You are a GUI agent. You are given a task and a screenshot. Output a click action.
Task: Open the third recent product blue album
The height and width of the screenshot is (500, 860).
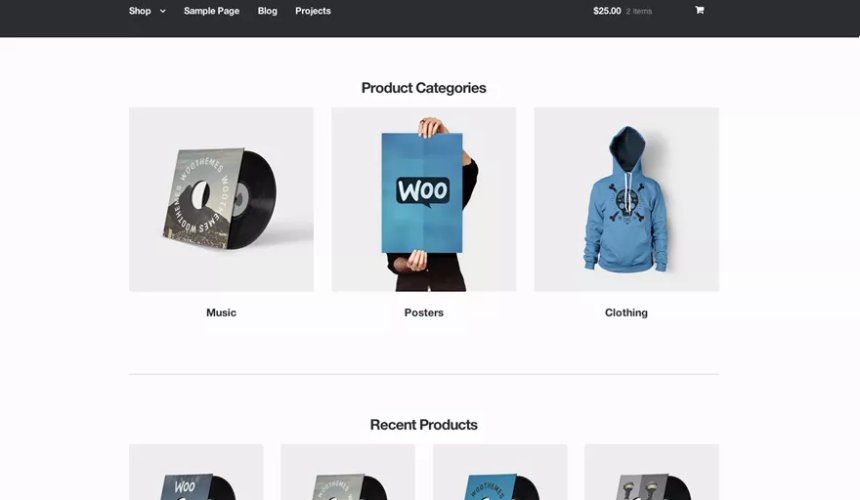(x=500, y=472)
